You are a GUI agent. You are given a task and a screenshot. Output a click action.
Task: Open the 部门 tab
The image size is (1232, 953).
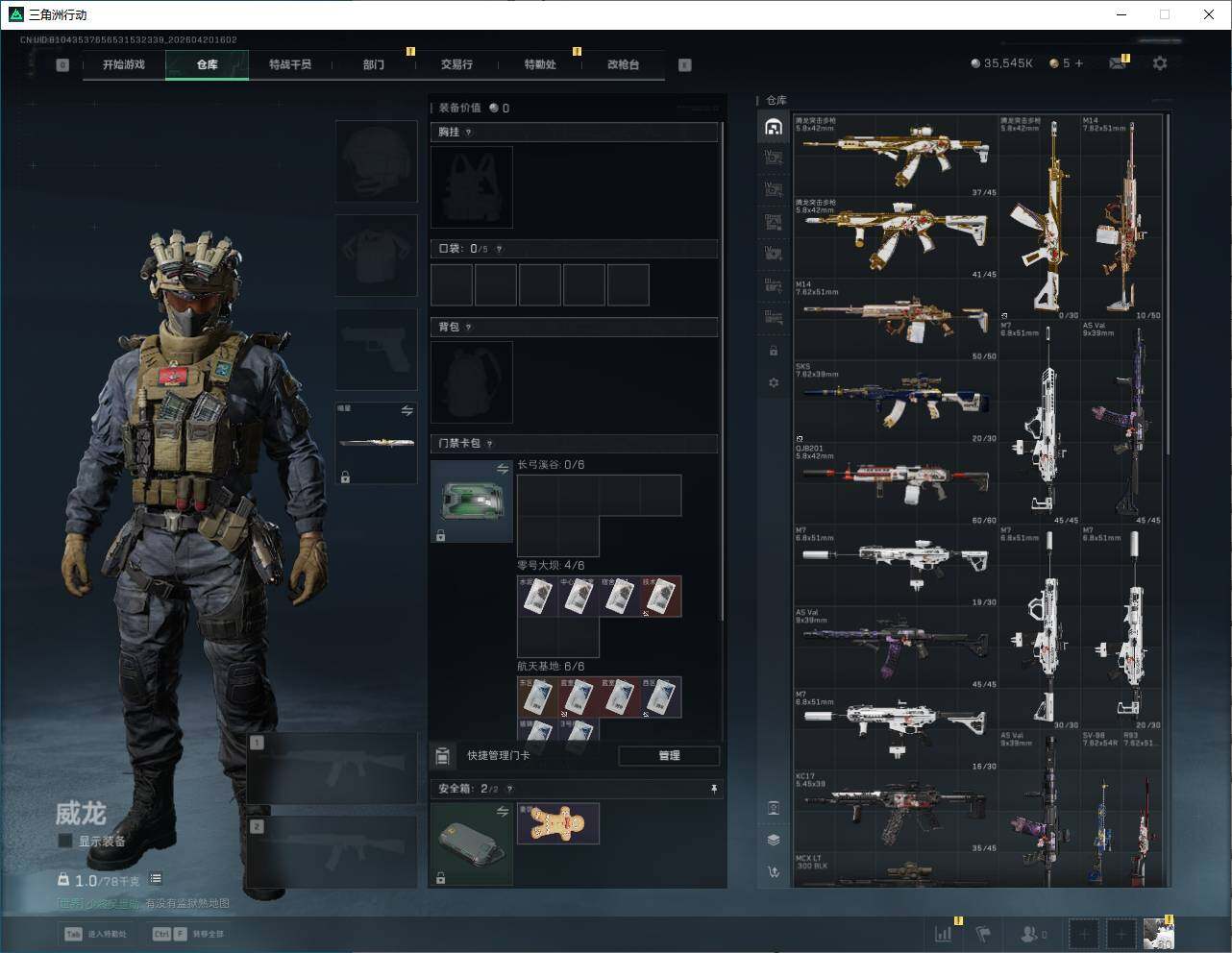(x=374, y=64)
